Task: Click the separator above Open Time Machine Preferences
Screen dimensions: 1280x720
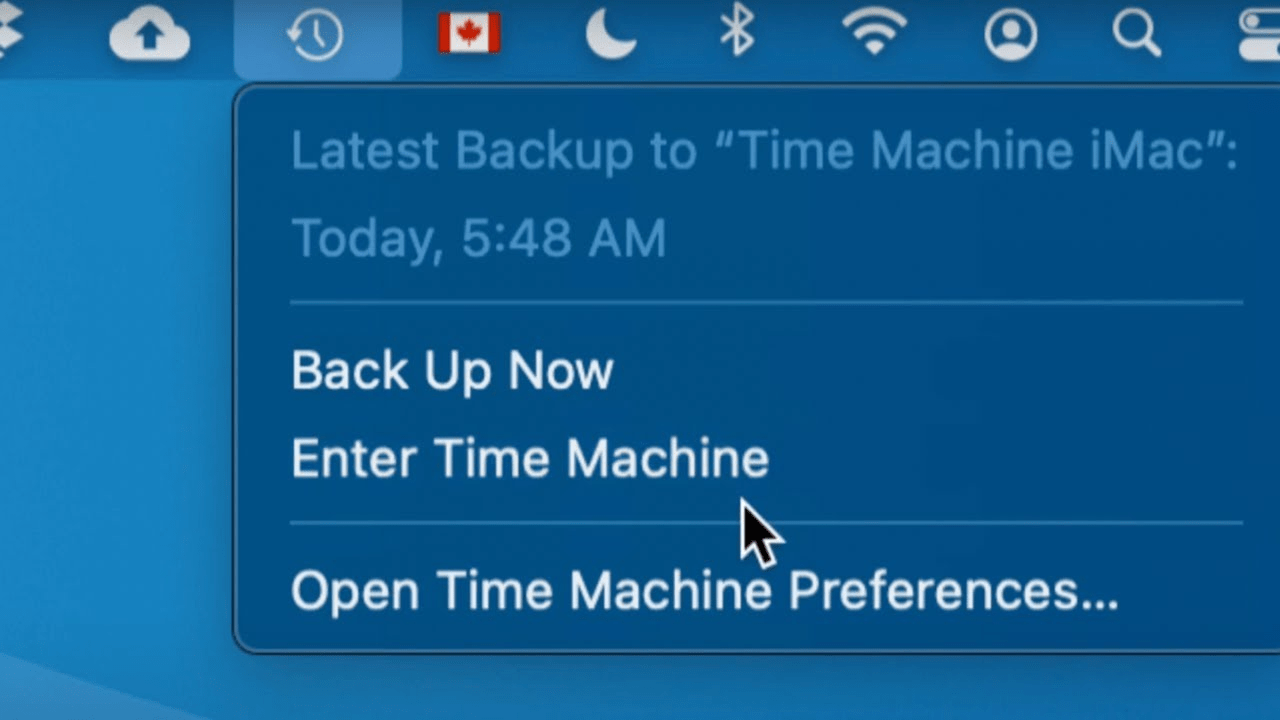Action: point(766,522)
